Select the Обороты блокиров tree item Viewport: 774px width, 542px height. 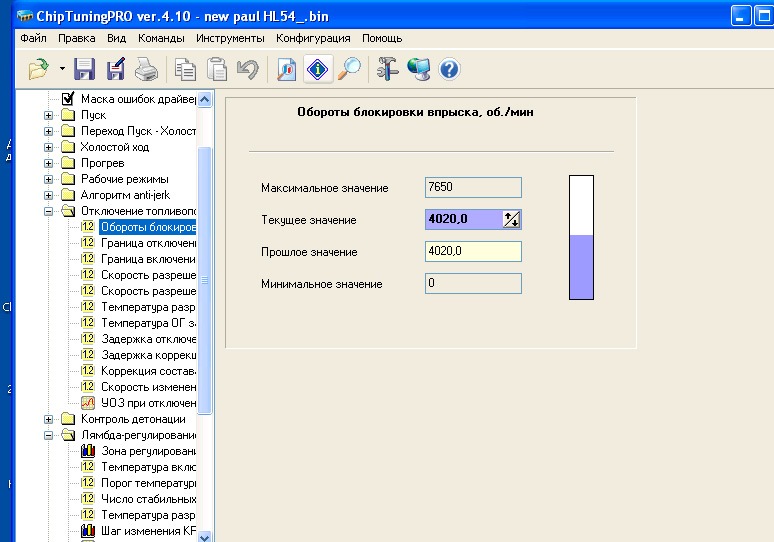point(148,227)
